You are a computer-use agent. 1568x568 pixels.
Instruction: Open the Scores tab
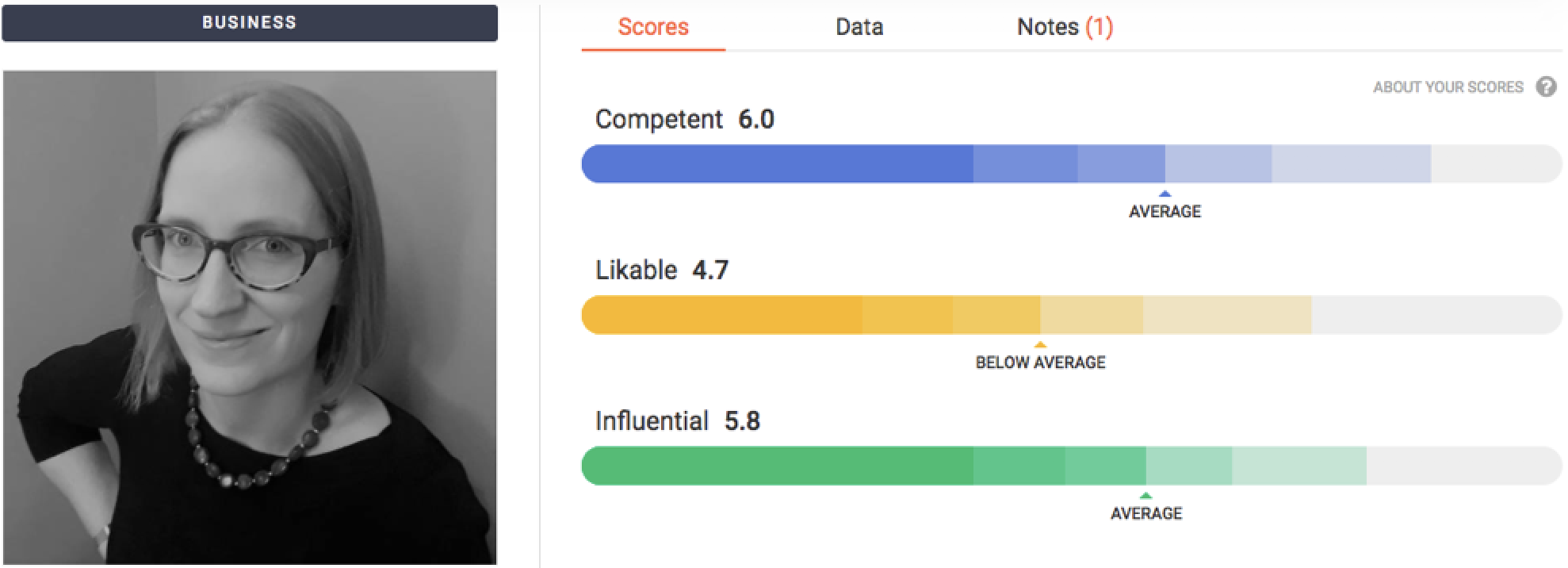pyautogui.click(x=653, y=27)
